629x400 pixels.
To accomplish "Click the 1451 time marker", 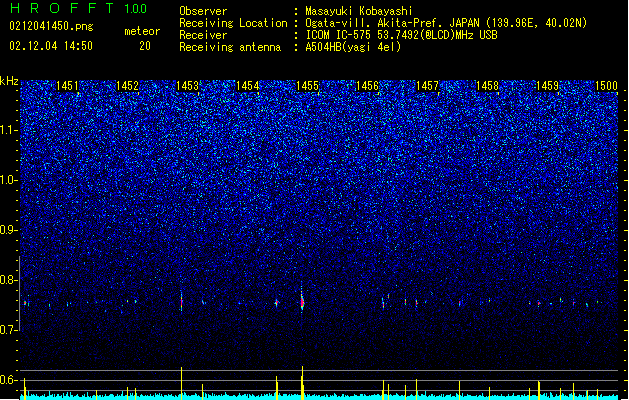I will pos(67,86).
